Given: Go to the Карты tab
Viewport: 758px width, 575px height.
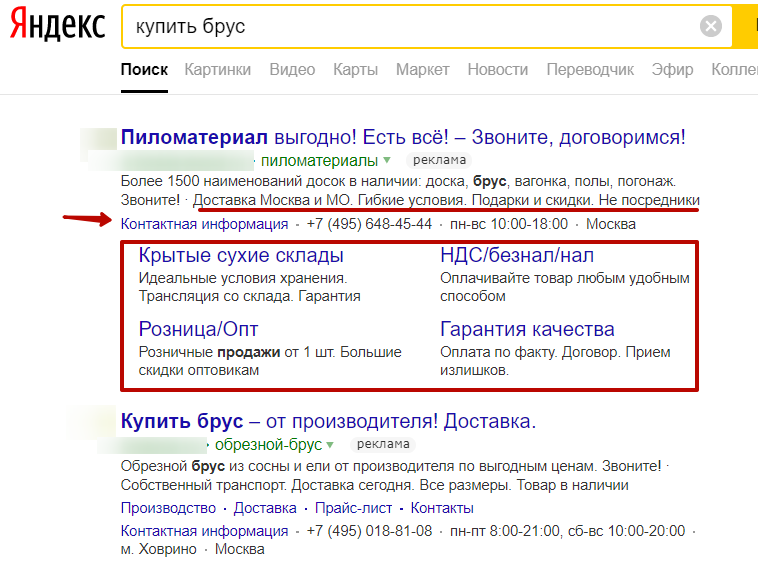Looking at the screenshot, I should [x=355, y=70].
